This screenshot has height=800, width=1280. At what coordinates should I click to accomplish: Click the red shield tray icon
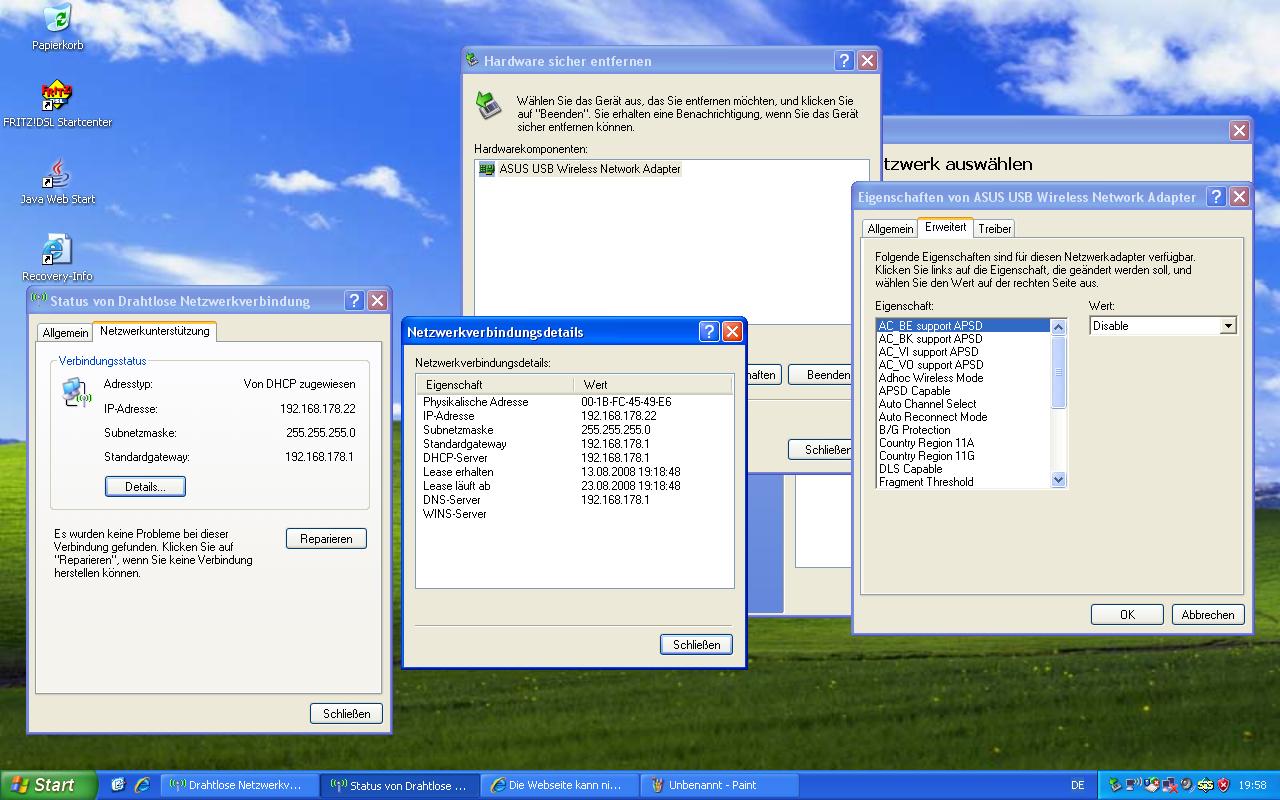(x=1223, y=785)
